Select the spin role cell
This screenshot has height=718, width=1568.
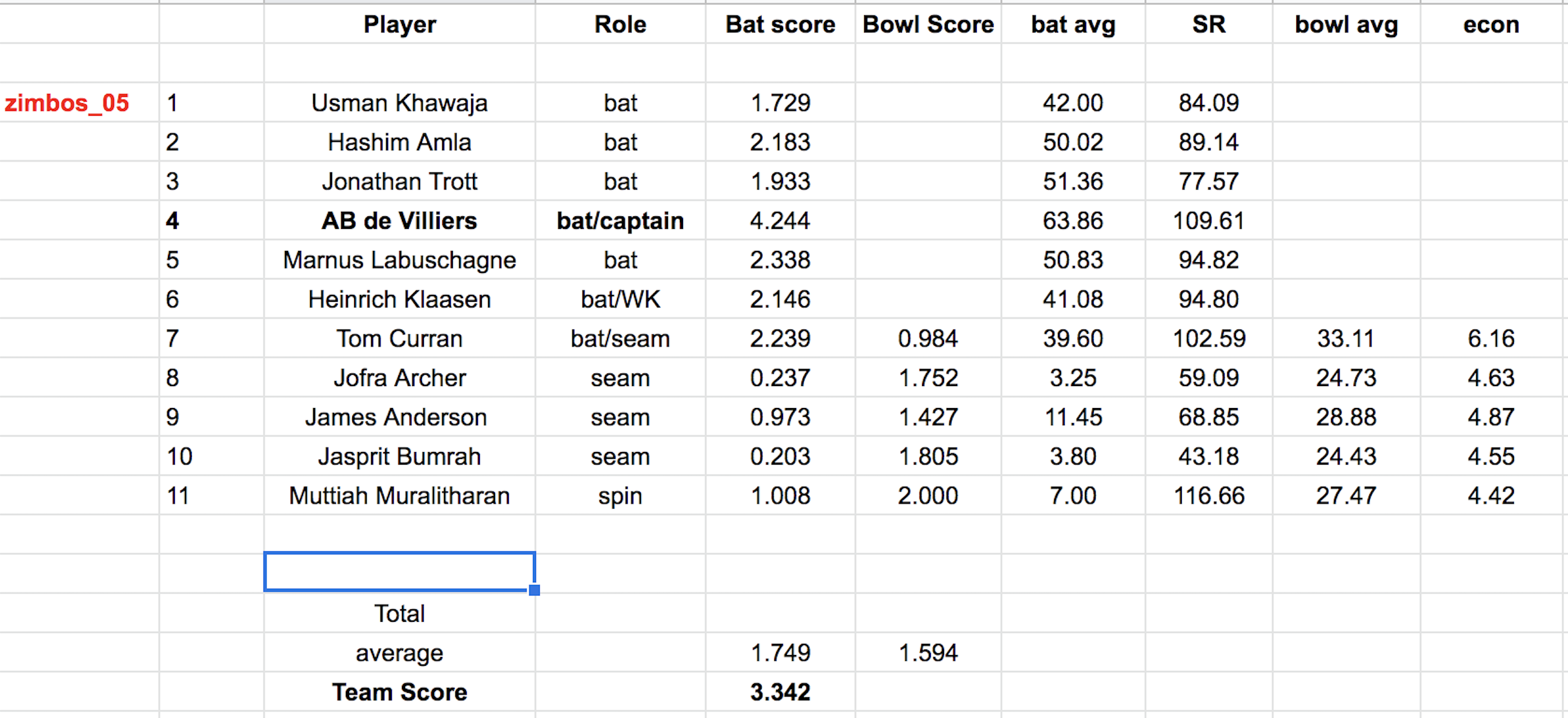click(x=620, y=495)
